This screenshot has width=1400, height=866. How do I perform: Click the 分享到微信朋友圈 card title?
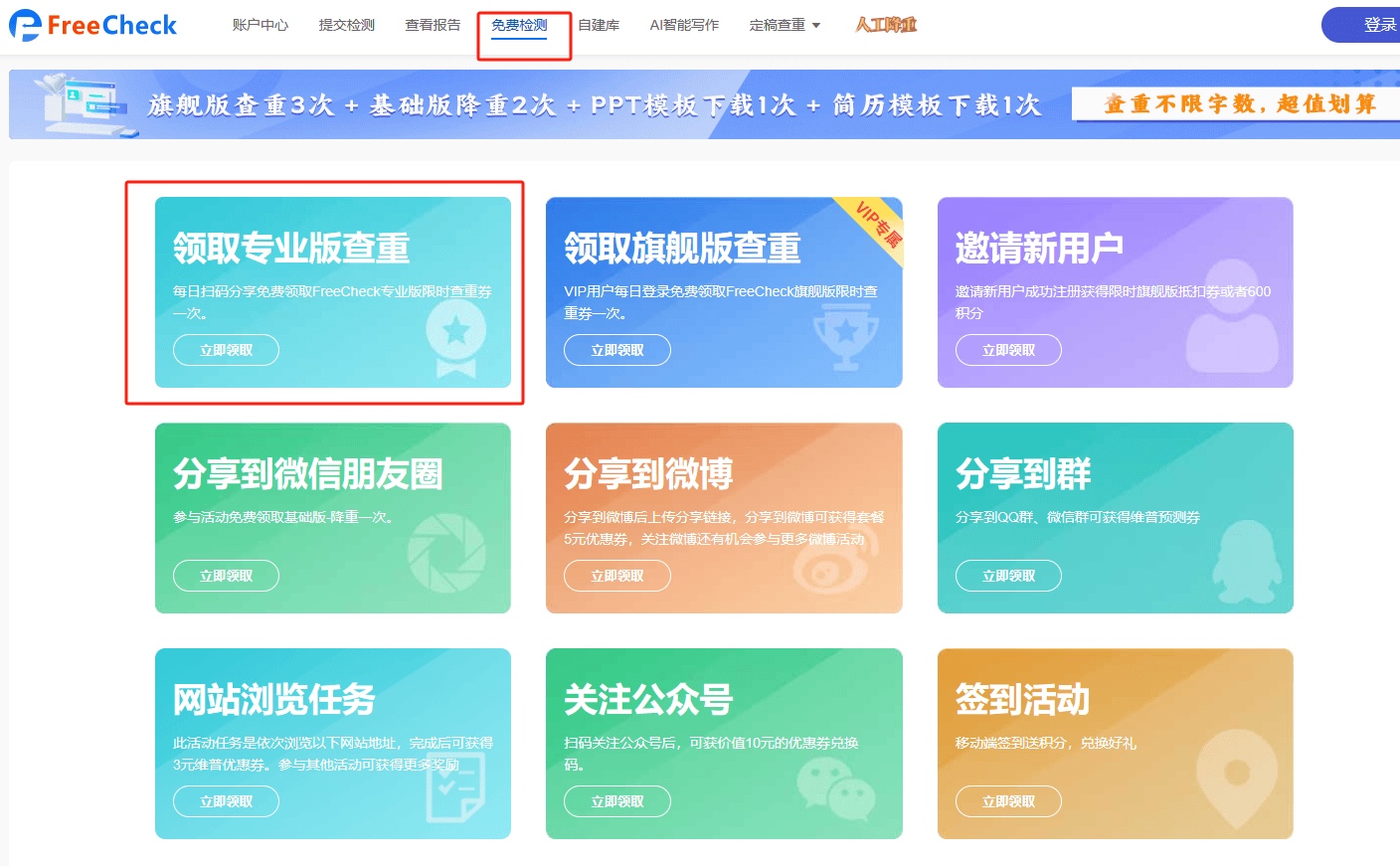tap(308, 473)
